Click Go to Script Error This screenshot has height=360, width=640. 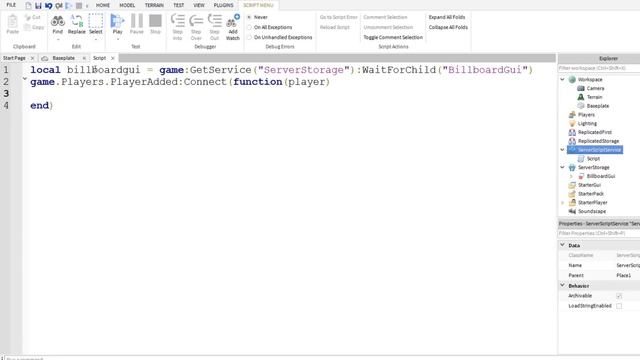click(x=338, y=17)
